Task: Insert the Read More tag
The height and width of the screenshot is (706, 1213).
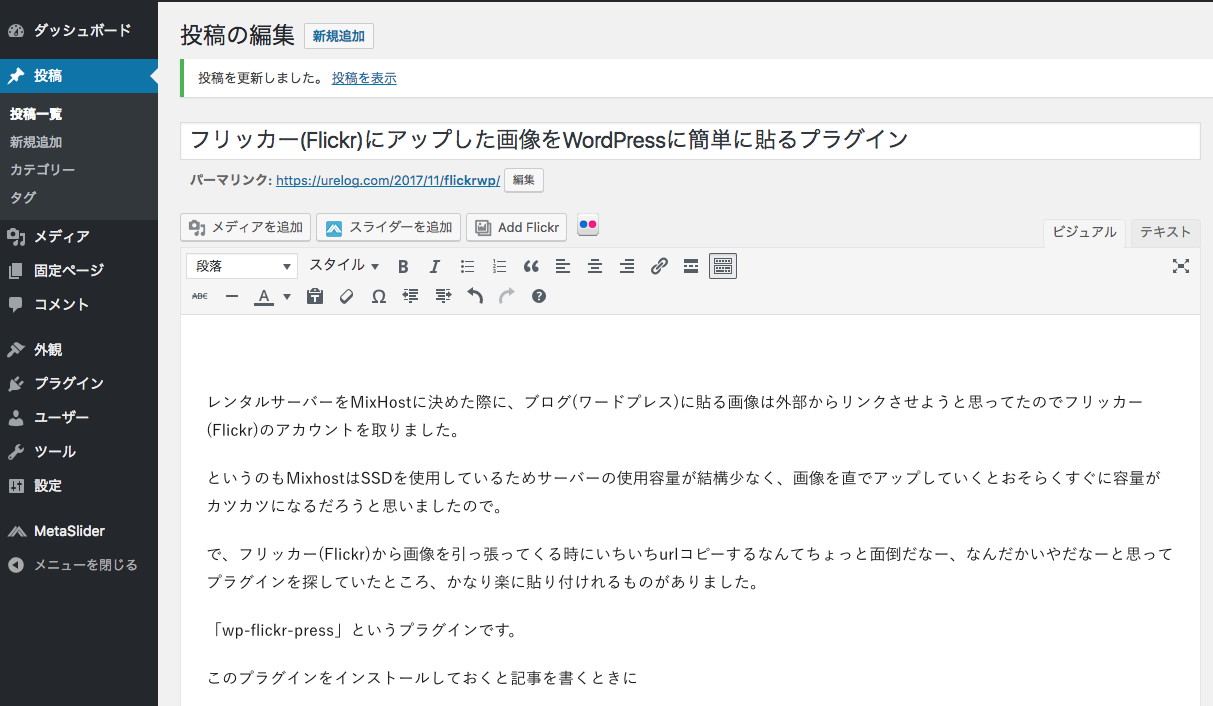Action: [691, 266]
